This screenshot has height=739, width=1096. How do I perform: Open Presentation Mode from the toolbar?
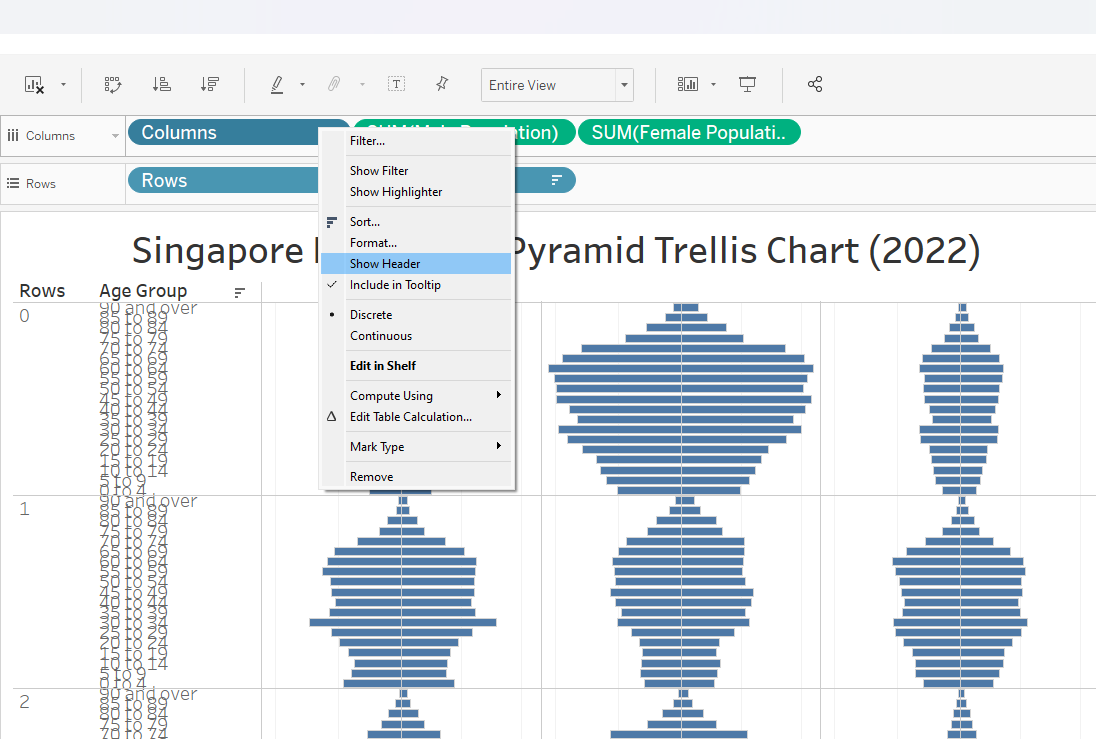point(747,85)
